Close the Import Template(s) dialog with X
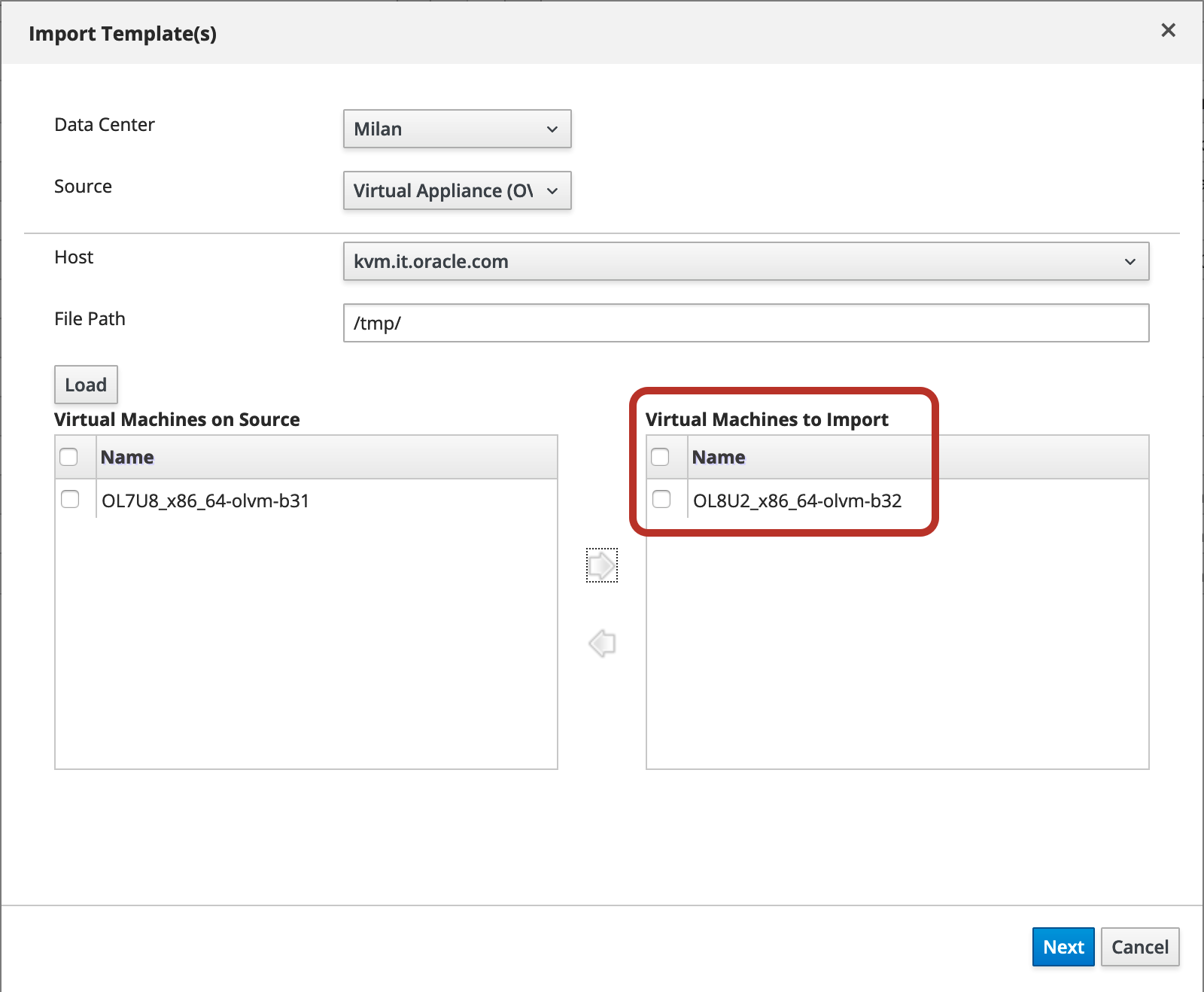1204x992 pixels. 1168,30
